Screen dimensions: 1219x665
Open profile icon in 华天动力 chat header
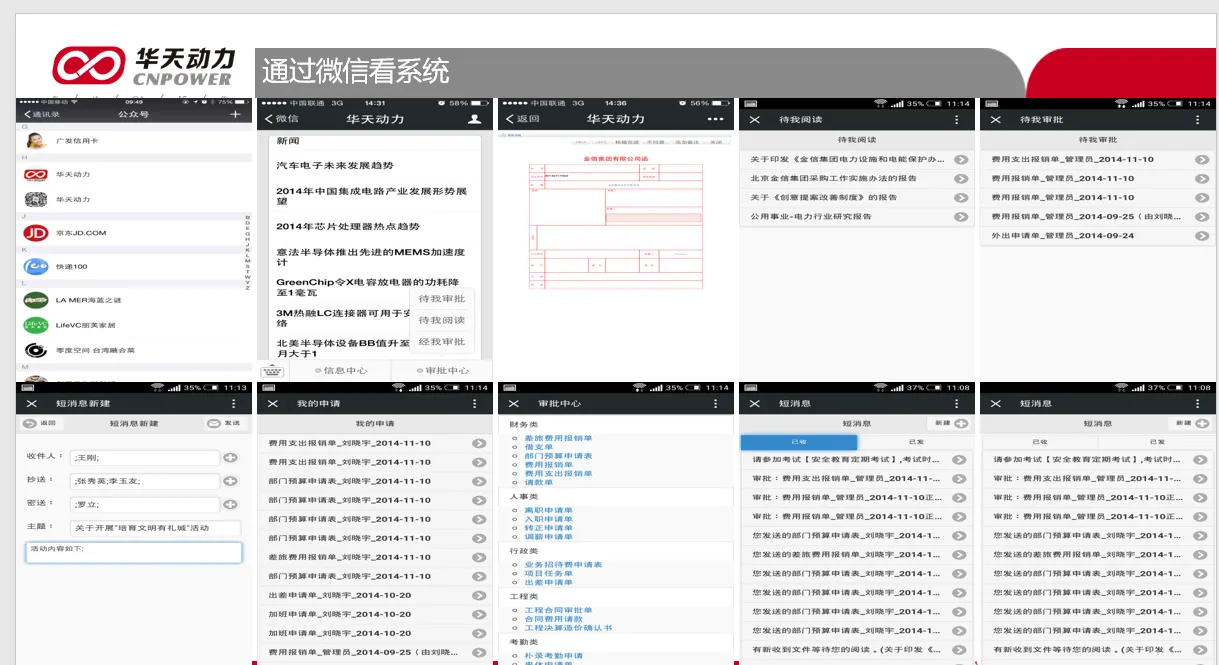click(474, 119)
